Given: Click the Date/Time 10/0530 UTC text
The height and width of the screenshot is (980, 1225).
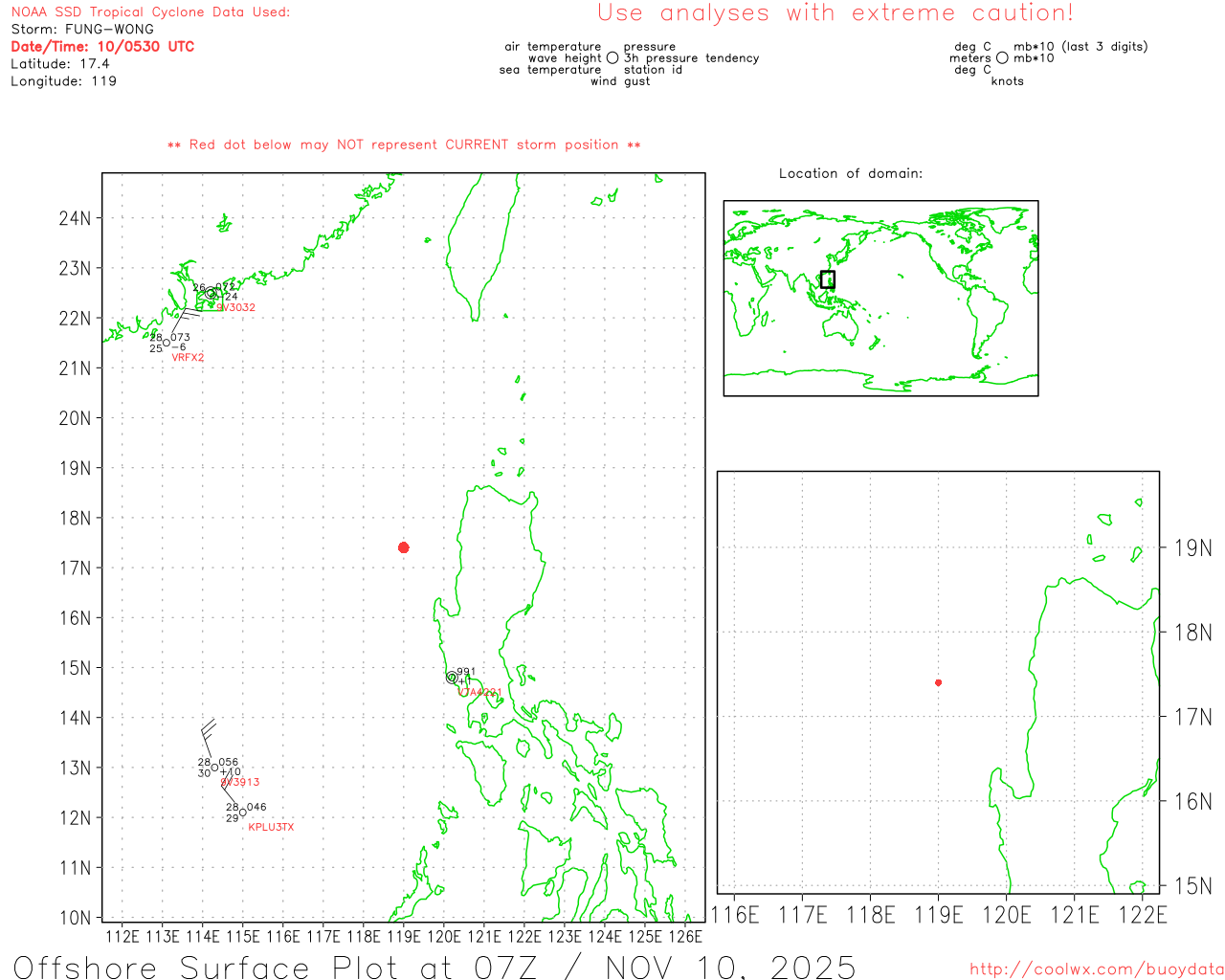Looking at the screenshot, I should tap(102, 46).
